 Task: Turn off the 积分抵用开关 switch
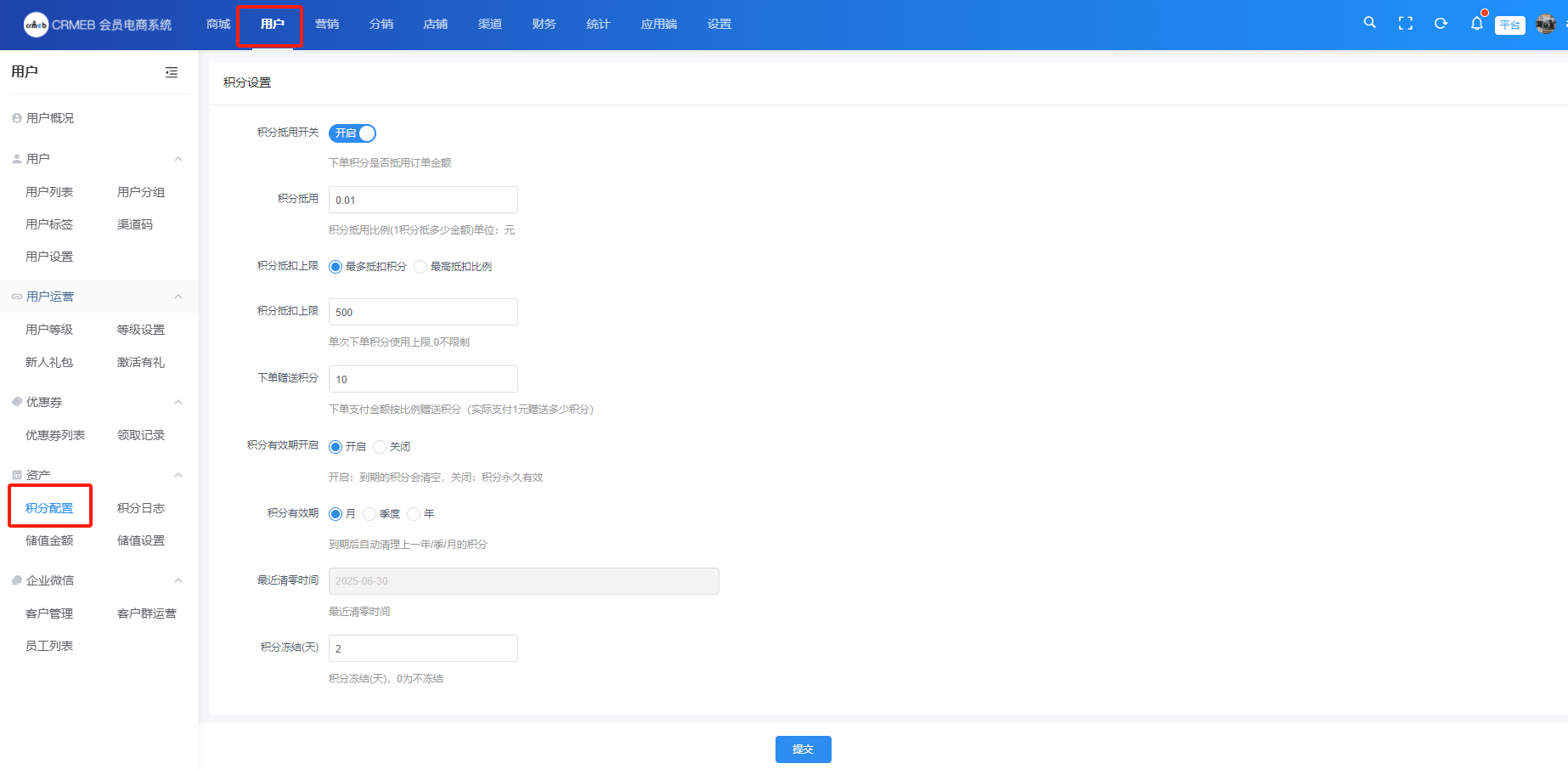[x=353, y=133]
